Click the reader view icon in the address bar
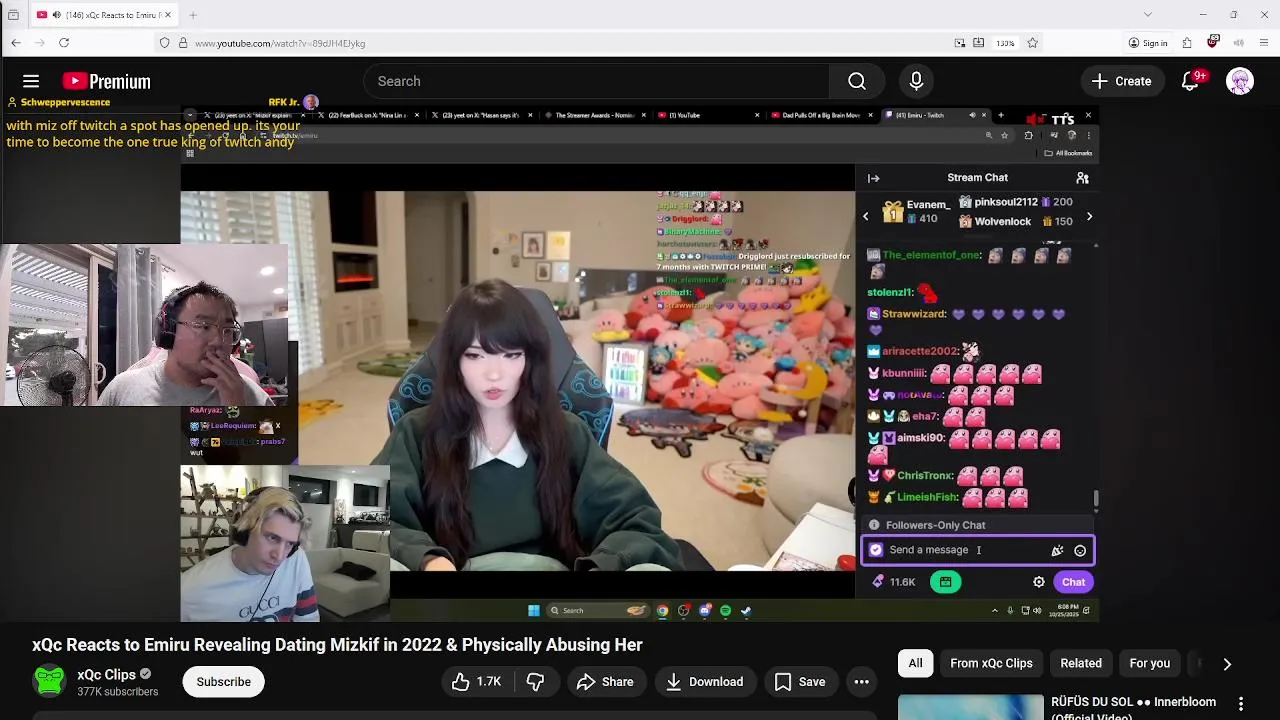Image resolution: width=1280 pixels, height=720 pixels. [x=979, y=43]
